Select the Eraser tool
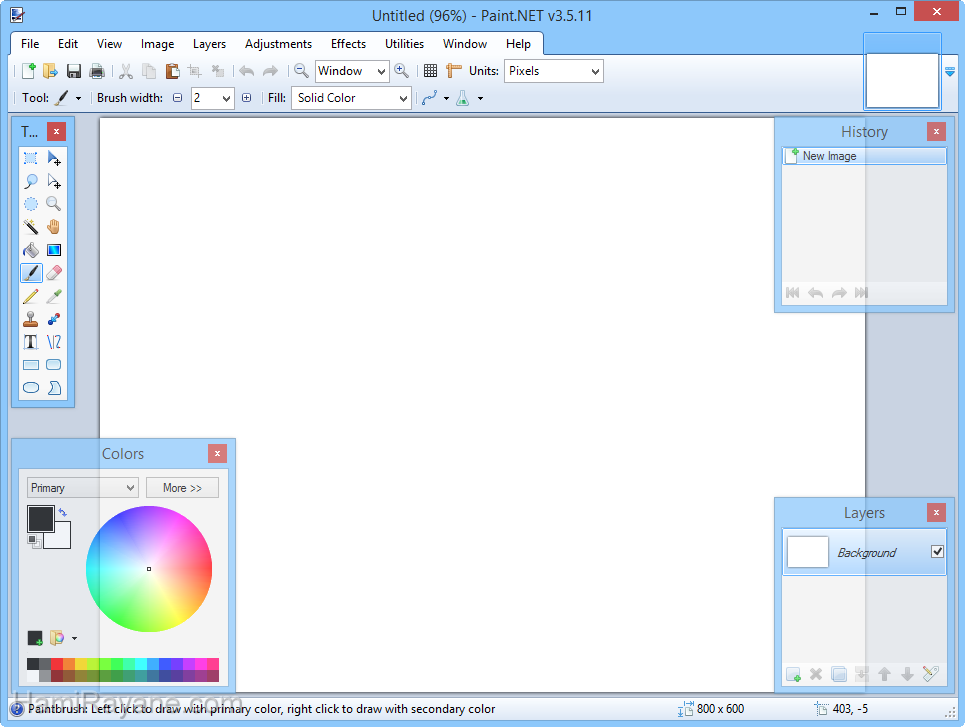965x727 pixels. click(54, 273)
